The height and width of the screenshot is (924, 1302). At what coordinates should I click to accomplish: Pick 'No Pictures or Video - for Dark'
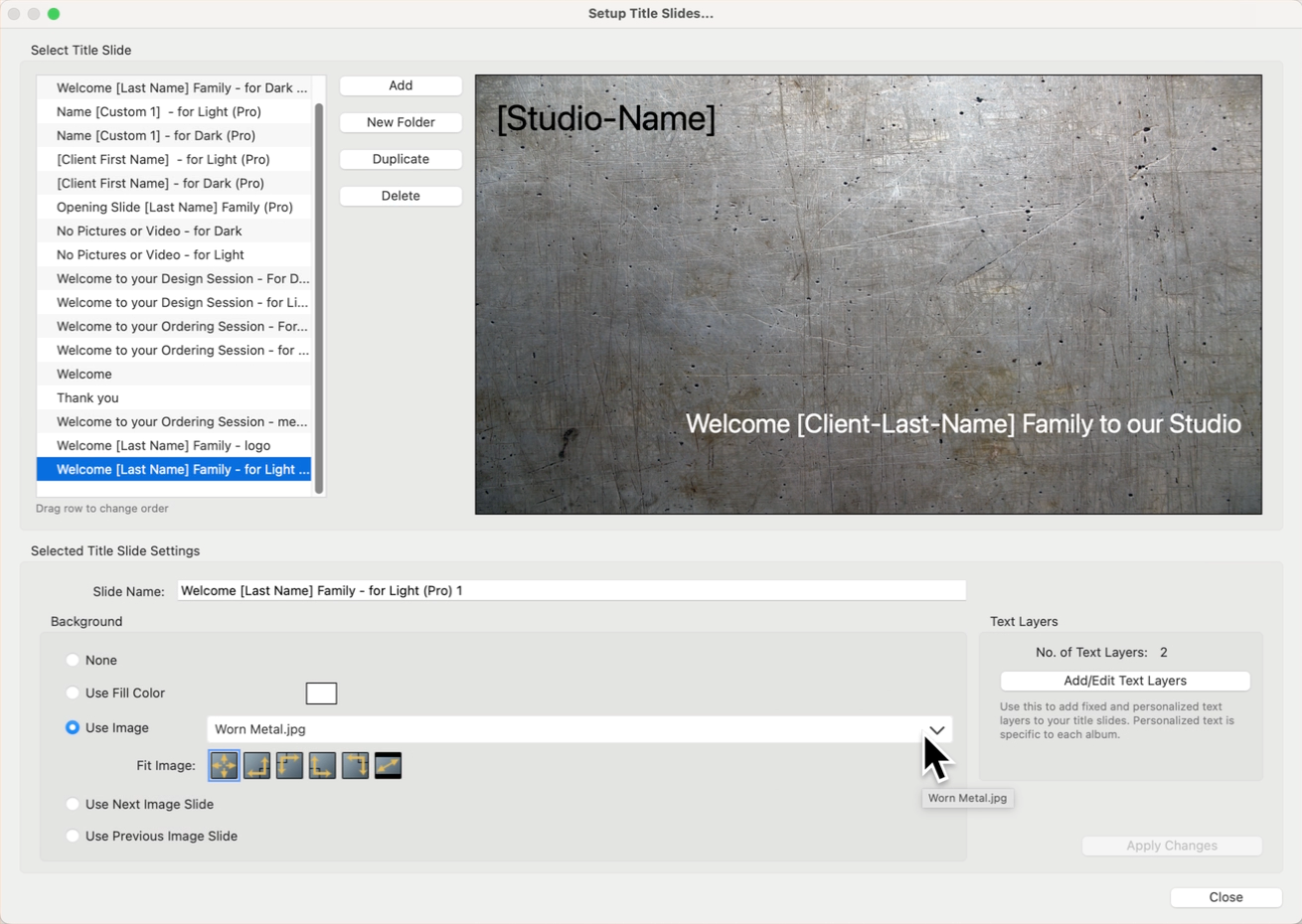point(149,231)
